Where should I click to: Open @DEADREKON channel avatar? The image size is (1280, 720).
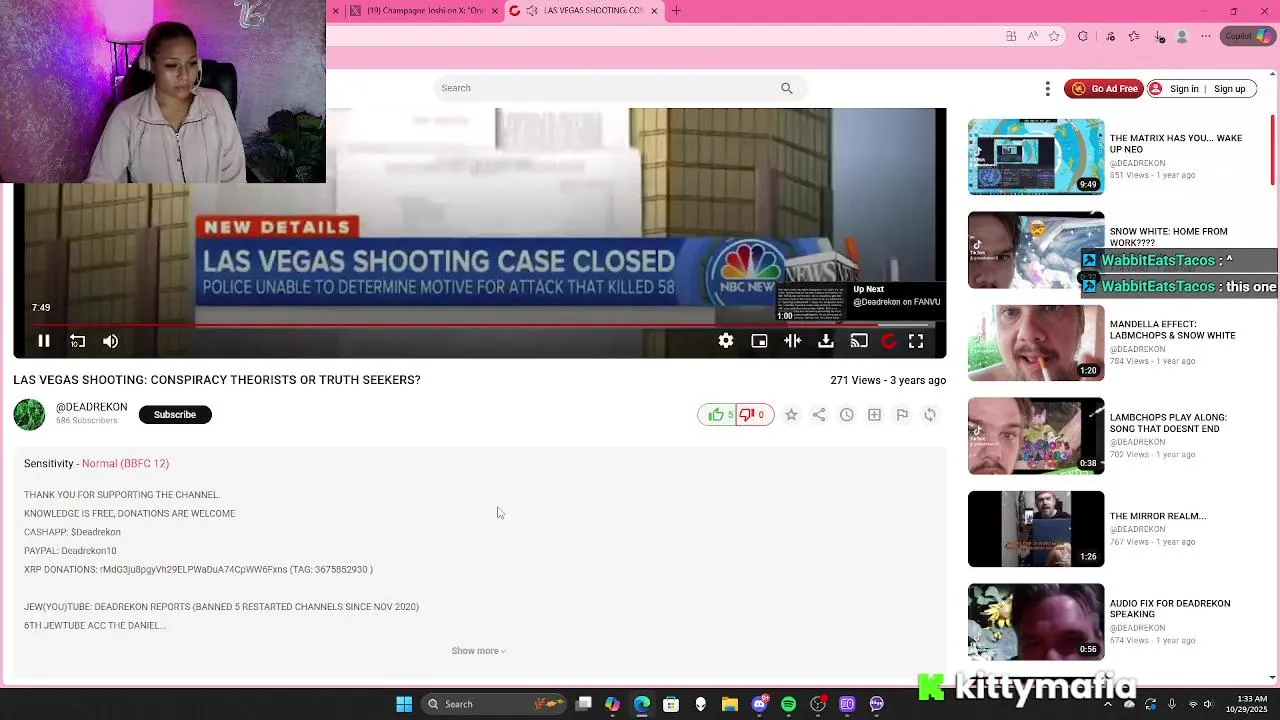click(29, 414)
